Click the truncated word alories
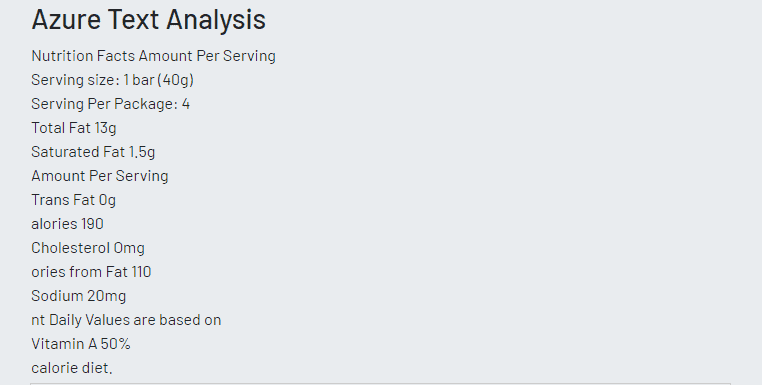Image resolution: width=767 pixels, height=385 pixels. [x=54, y=224]
